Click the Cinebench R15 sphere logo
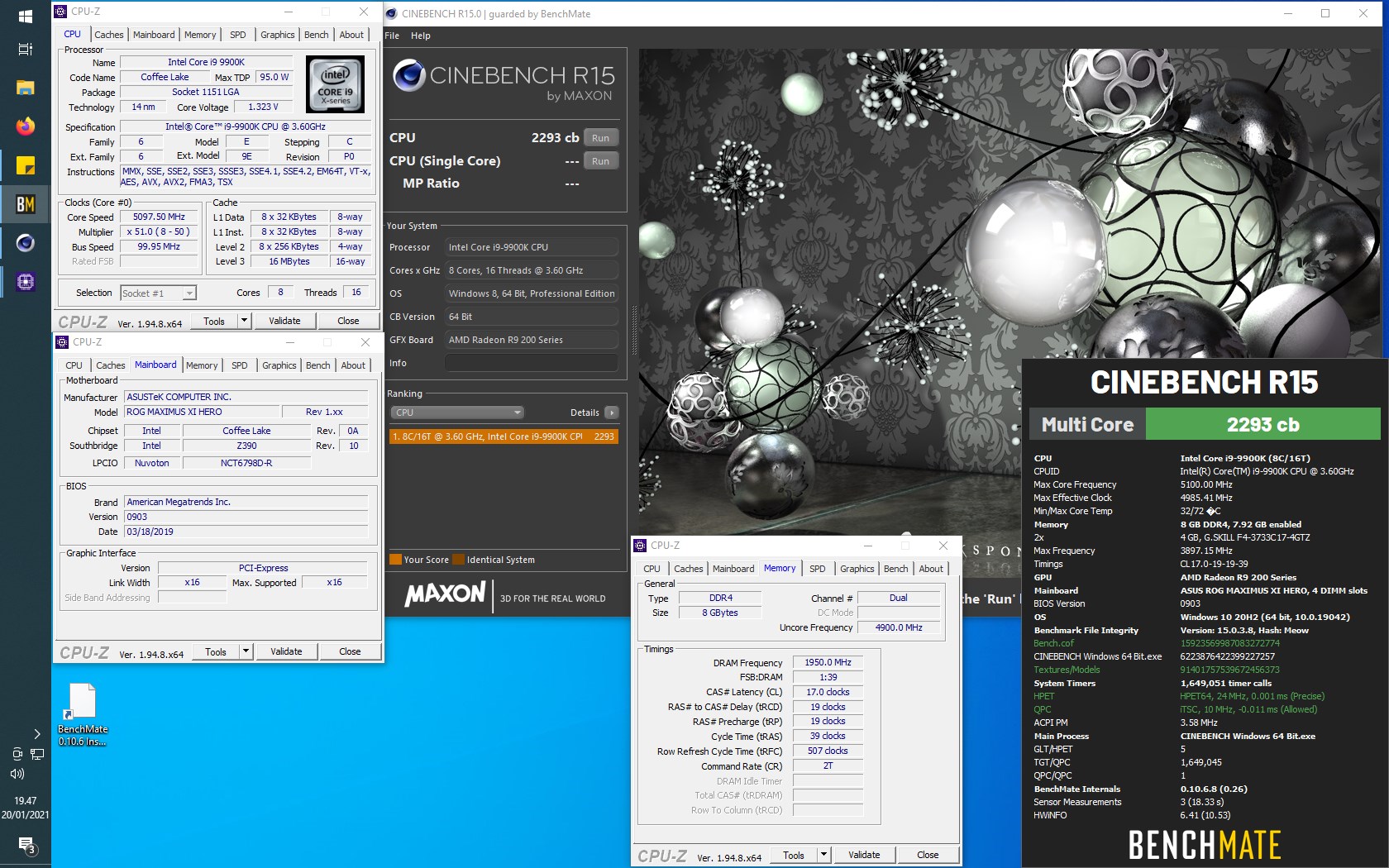Viewport: 1389px width, 868px height. [x=408, y=75]
